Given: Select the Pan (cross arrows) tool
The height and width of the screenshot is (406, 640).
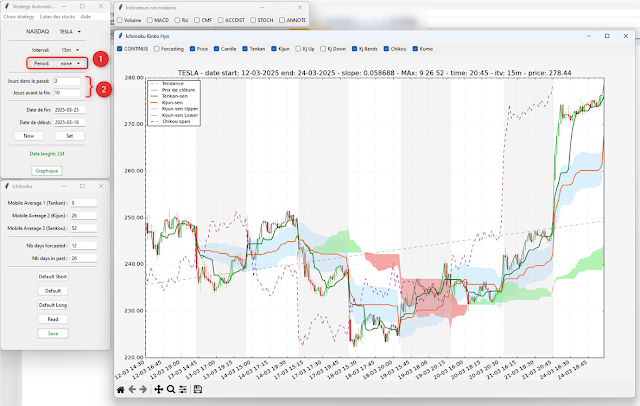Looking at the screenshot, I should [160, 389].
